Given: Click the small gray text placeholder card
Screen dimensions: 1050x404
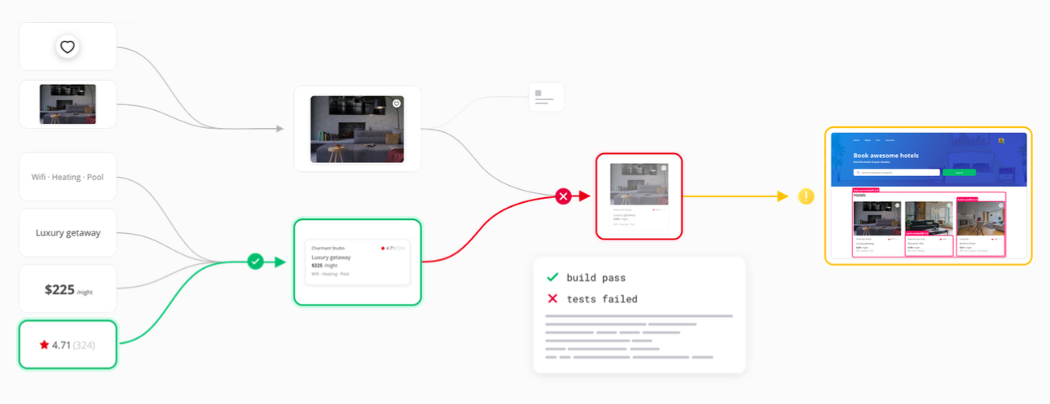Looking at the screenshot, I should pyautogui.click(x=546, y=97).
